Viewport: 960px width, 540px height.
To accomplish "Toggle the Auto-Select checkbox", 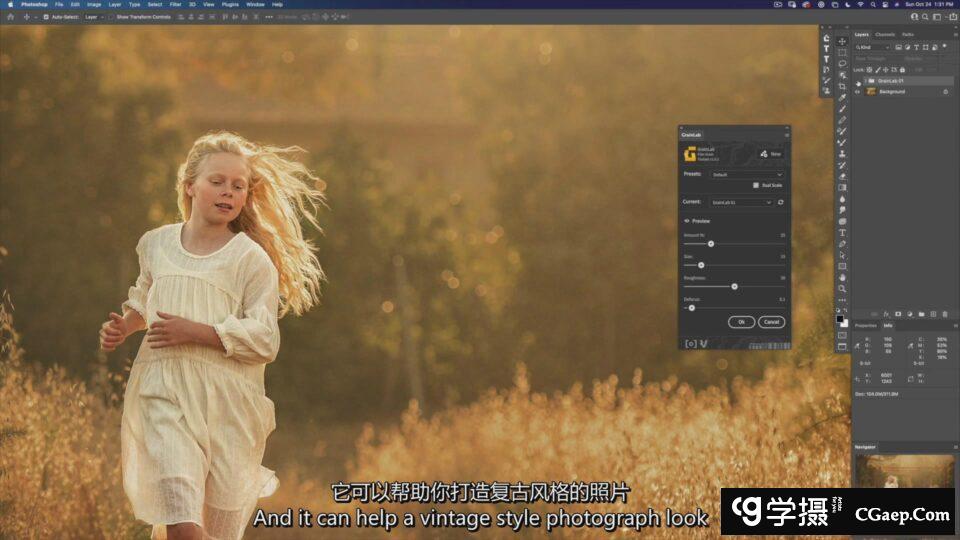I will 44,17.
